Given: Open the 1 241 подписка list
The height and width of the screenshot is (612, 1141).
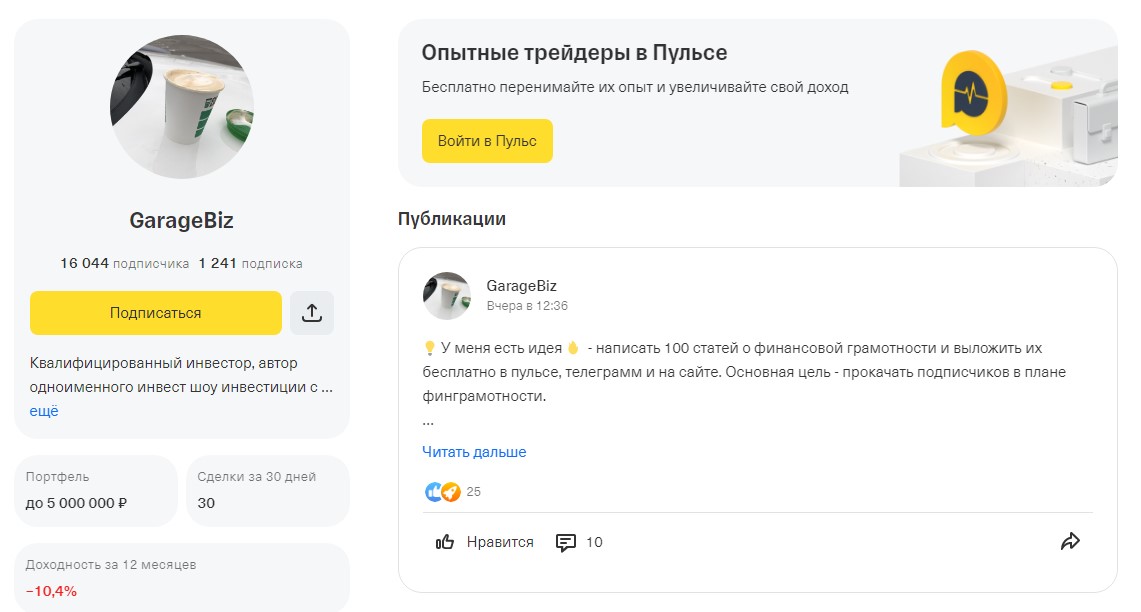Looking at the screenshot, I should (250, 264).
